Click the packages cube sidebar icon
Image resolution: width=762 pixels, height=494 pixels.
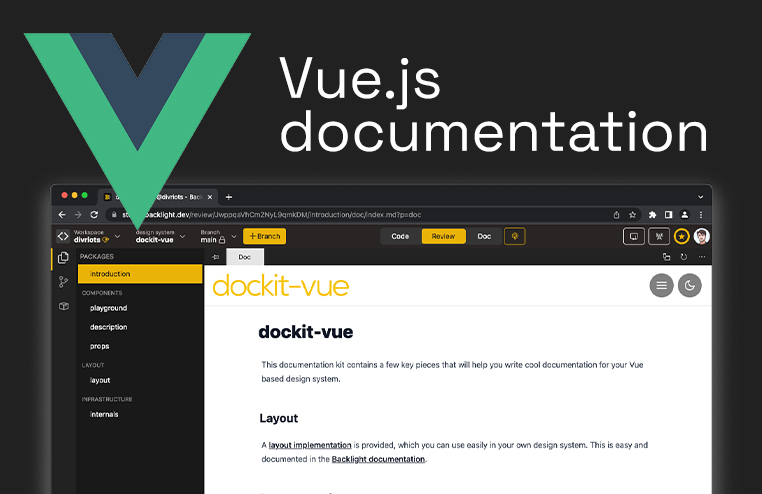[x=63, y=306]
